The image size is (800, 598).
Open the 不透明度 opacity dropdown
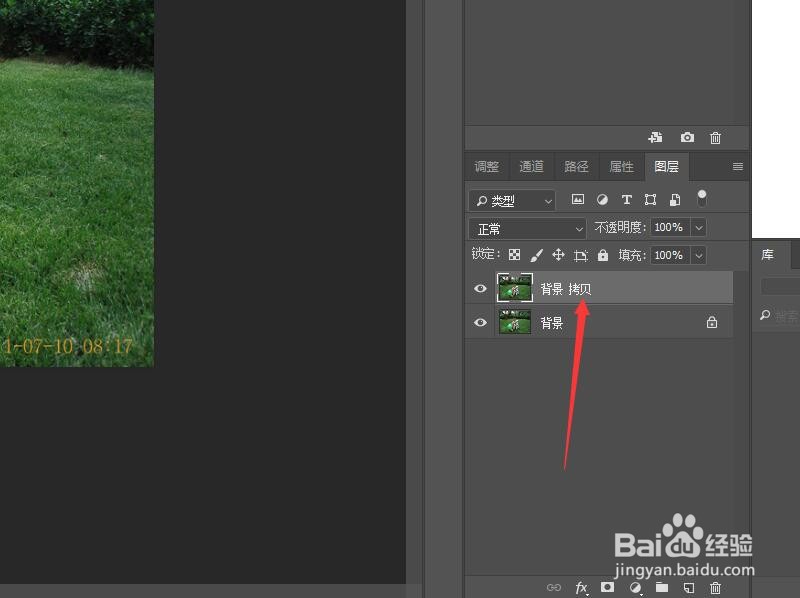(700, 228)
